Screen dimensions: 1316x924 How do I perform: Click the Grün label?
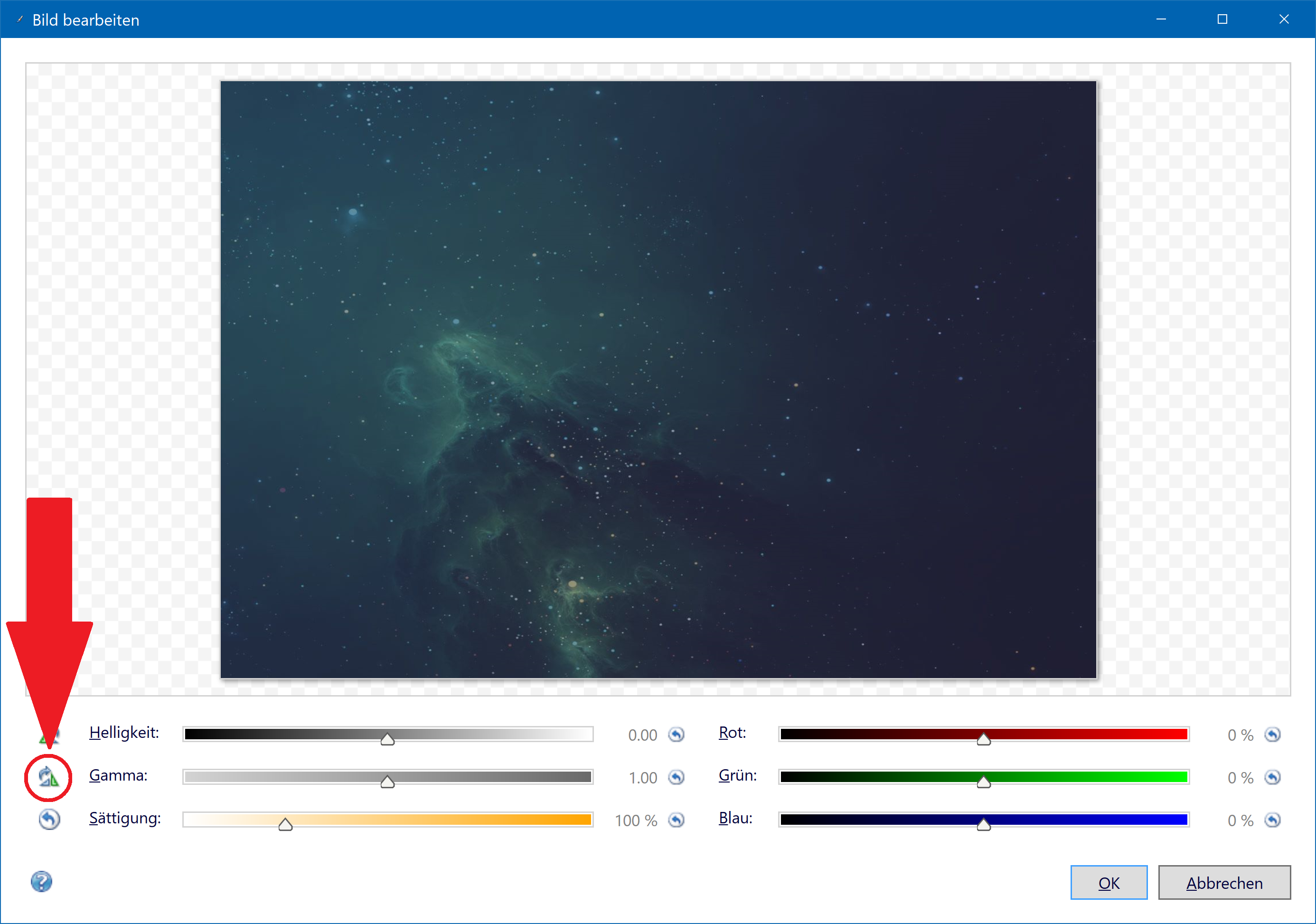click(x=738, y=775)
